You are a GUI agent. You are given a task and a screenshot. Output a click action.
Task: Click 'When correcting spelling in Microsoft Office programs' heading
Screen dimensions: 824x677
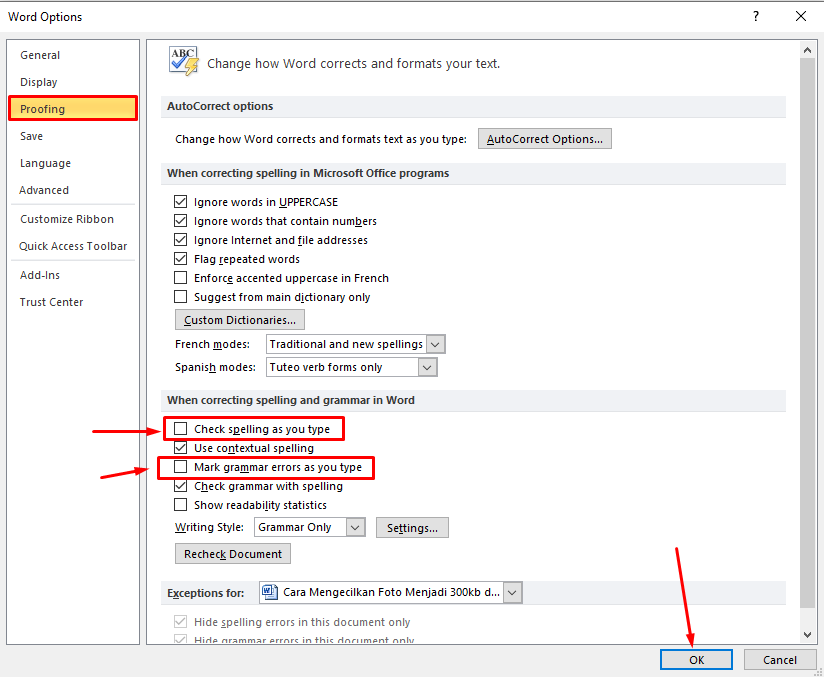click(308, 173)
